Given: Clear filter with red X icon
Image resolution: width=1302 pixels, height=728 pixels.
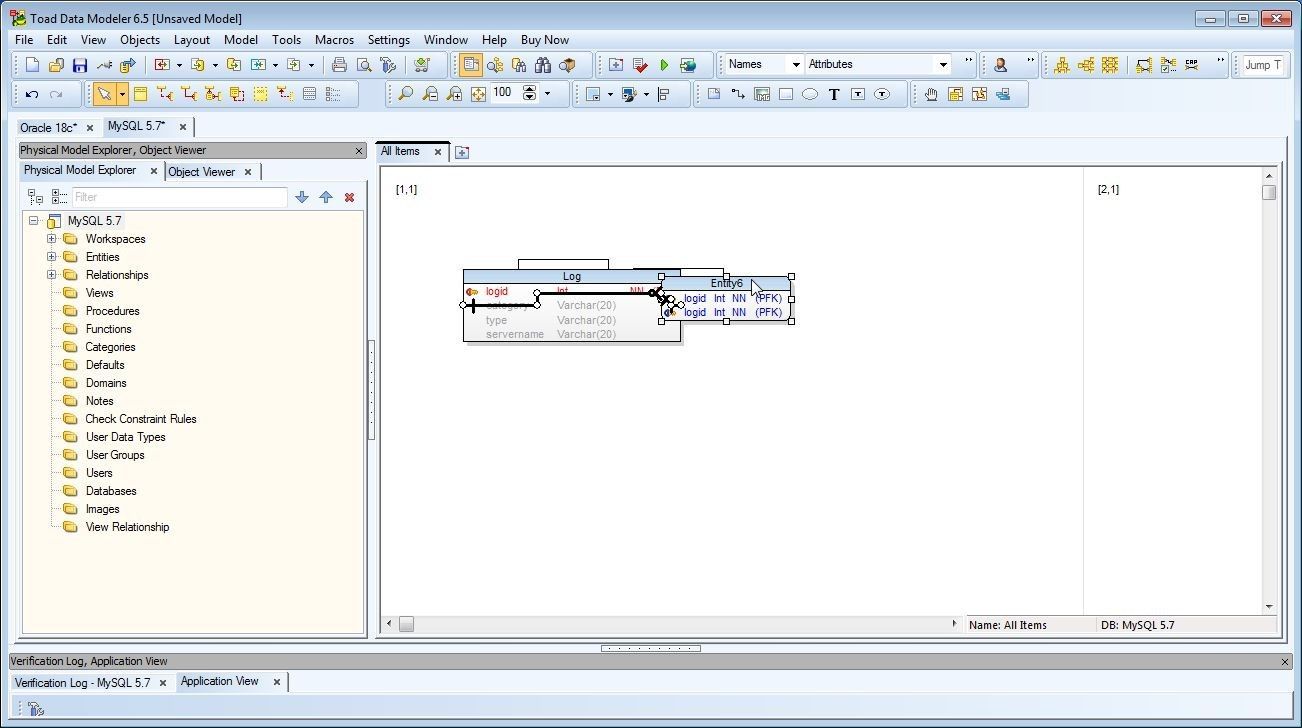Looking at the screenshot, I should 349,197.
